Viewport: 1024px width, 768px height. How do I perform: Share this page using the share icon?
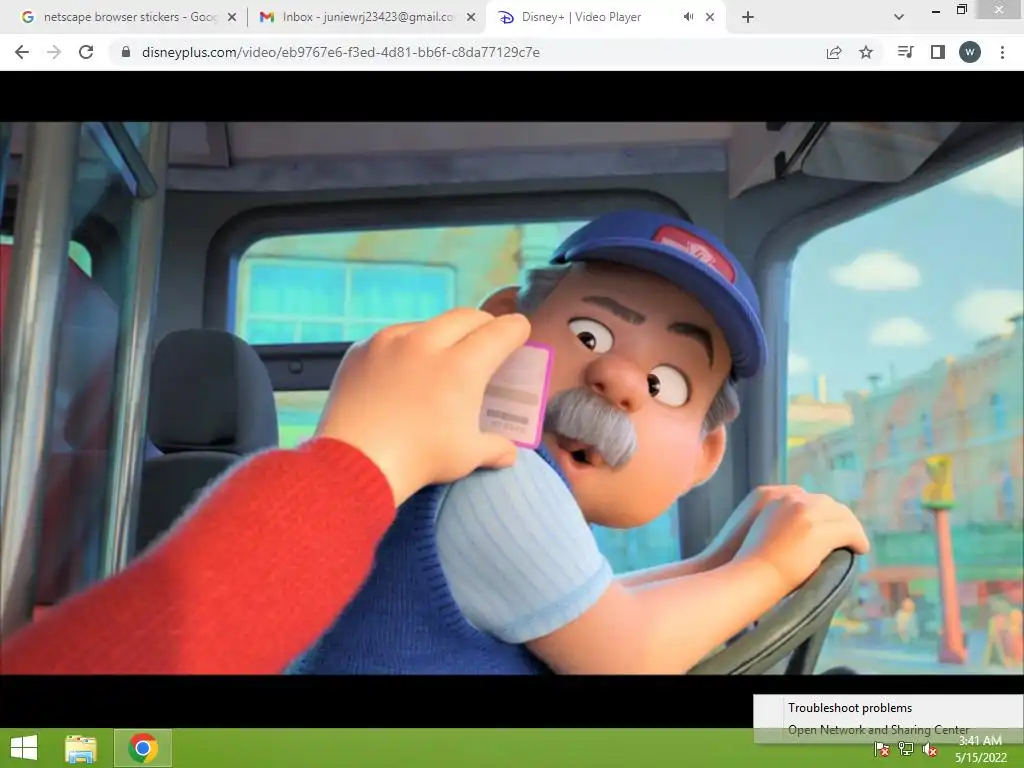click(834, 52)
